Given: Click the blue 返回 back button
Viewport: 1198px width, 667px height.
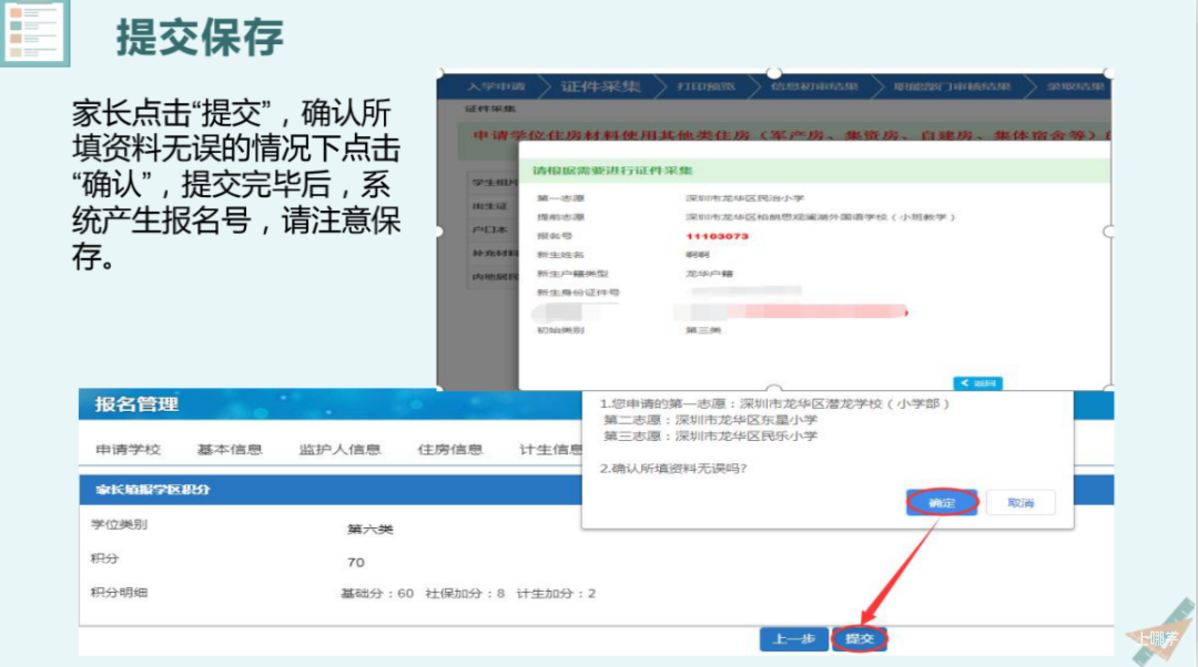Looking at the screenshot, I should 977,383.
